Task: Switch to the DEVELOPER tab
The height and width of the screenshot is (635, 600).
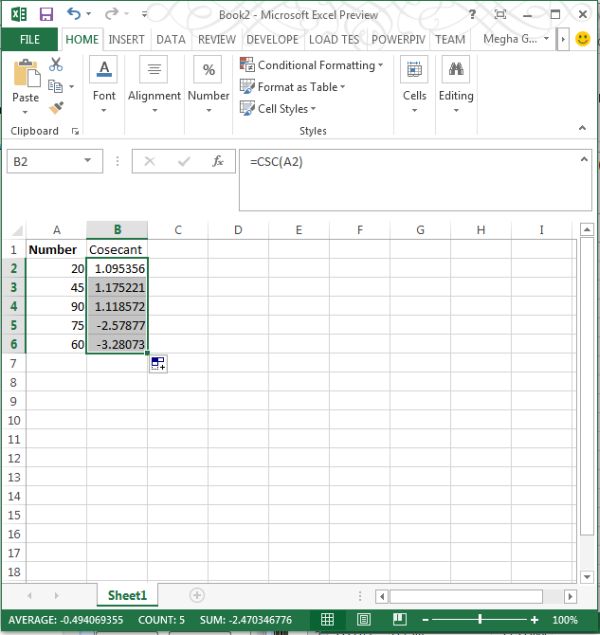Action: pos(272,39)
